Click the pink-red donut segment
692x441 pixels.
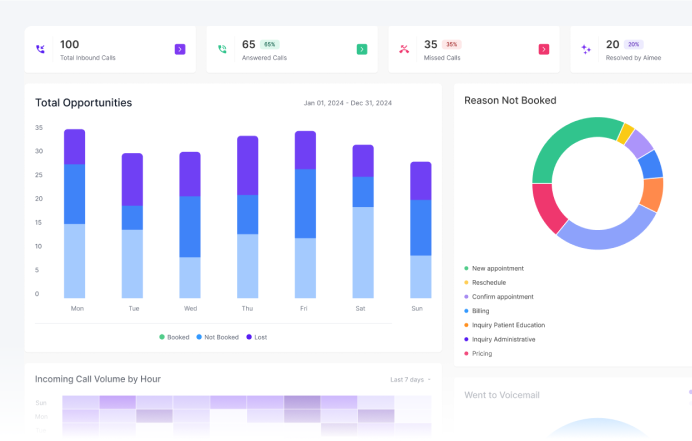547,207
